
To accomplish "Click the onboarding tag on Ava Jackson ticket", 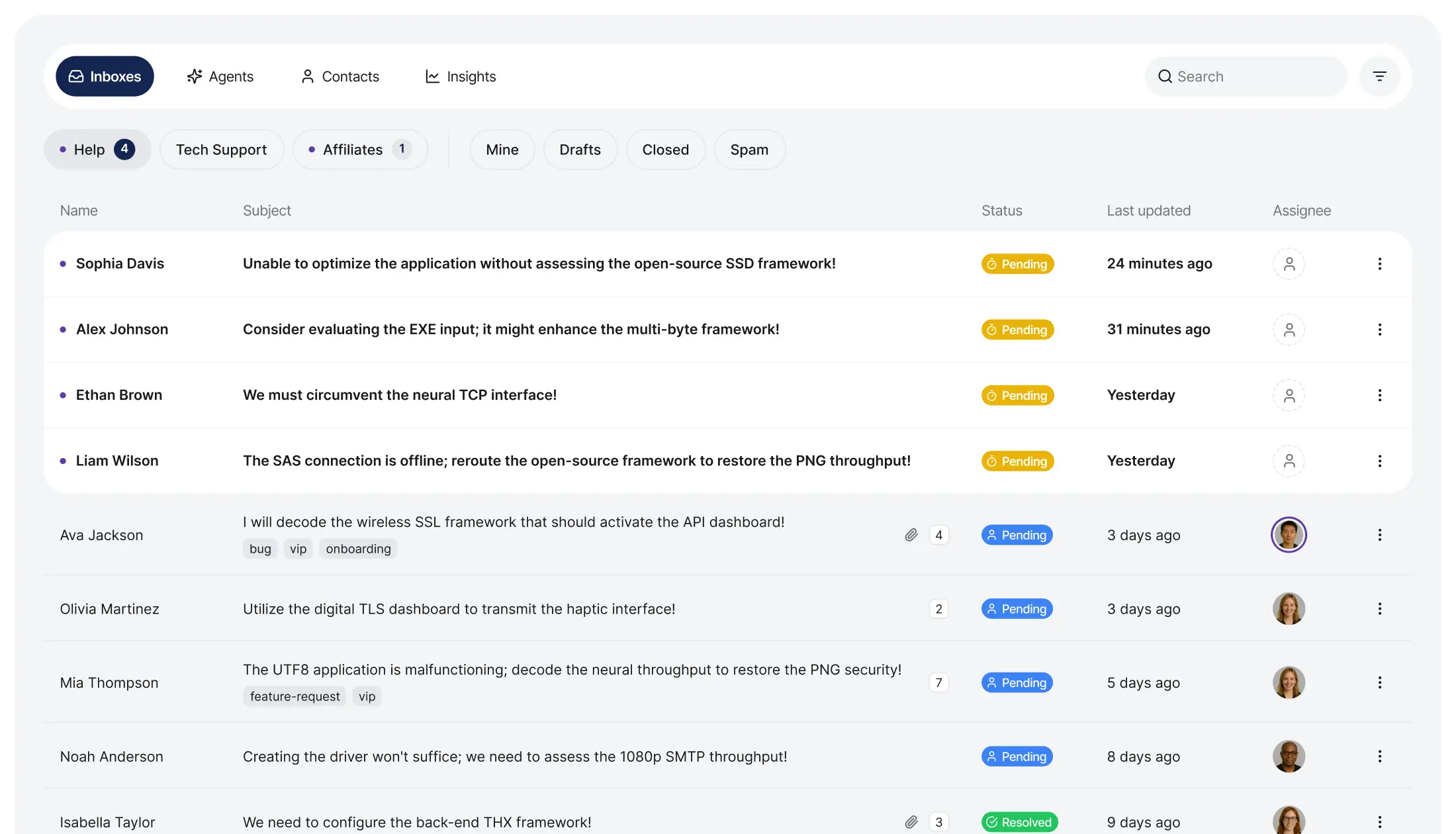I will click(x=358, y=549).
